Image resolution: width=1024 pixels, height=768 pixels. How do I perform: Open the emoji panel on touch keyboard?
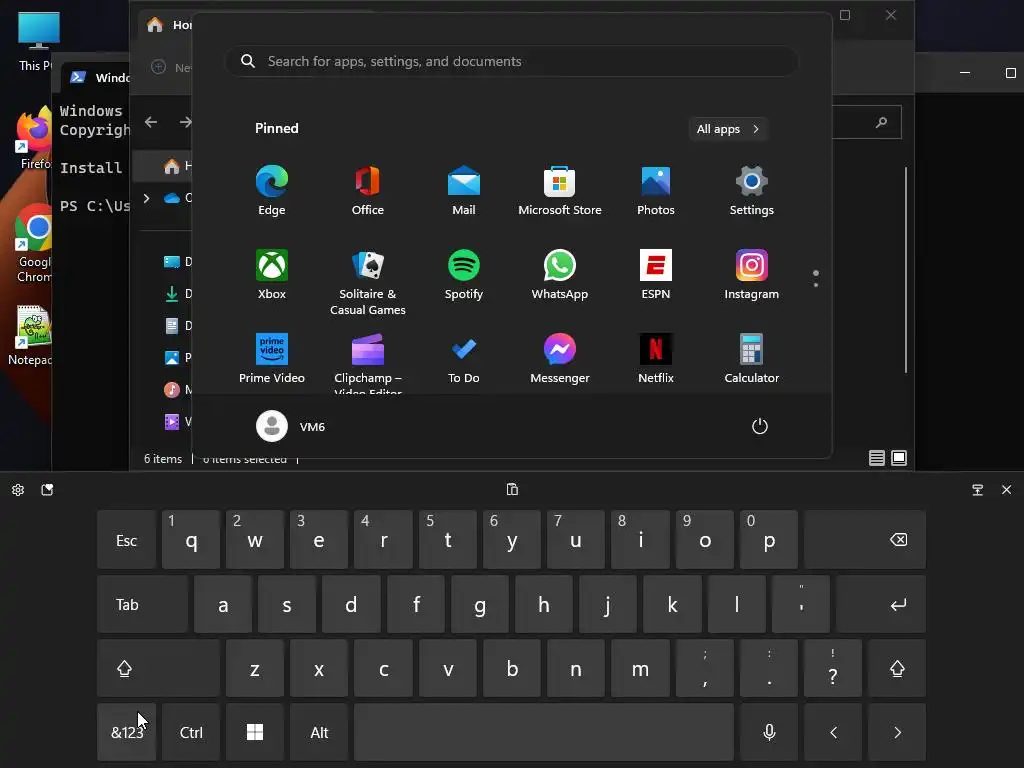(x=47, y=490)
